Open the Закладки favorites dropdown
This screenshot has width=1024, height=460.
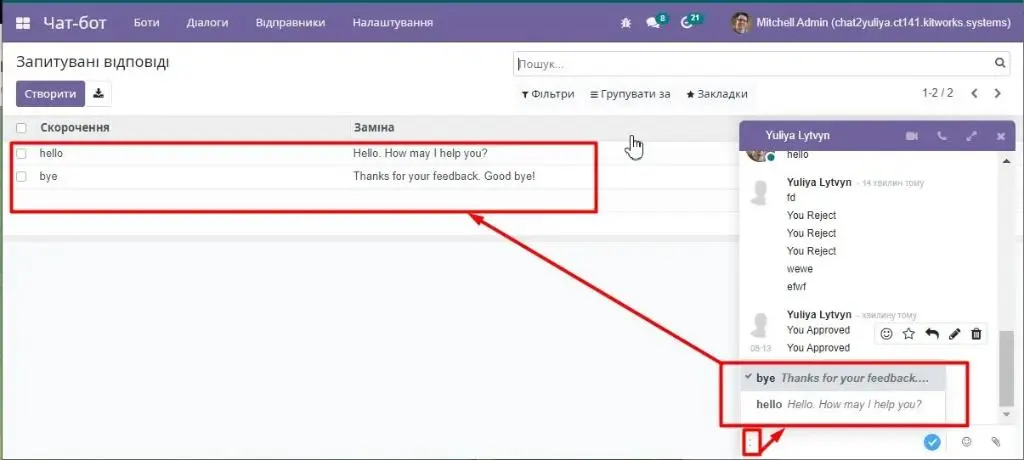click(716, 94)
